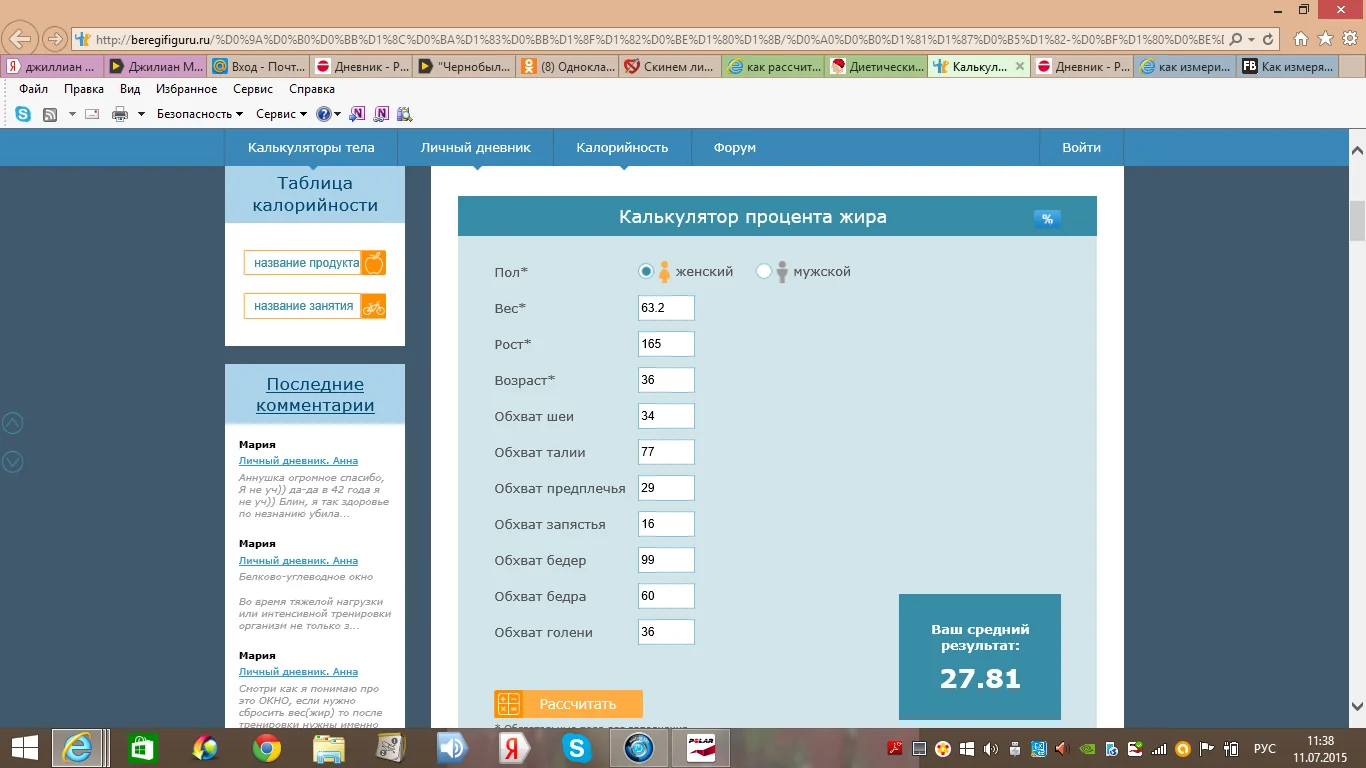The height and width of the screenshot is (768, 1366).
Task: Open the dropdown arrow next to the Help icon
Action: tap(338, 114)
